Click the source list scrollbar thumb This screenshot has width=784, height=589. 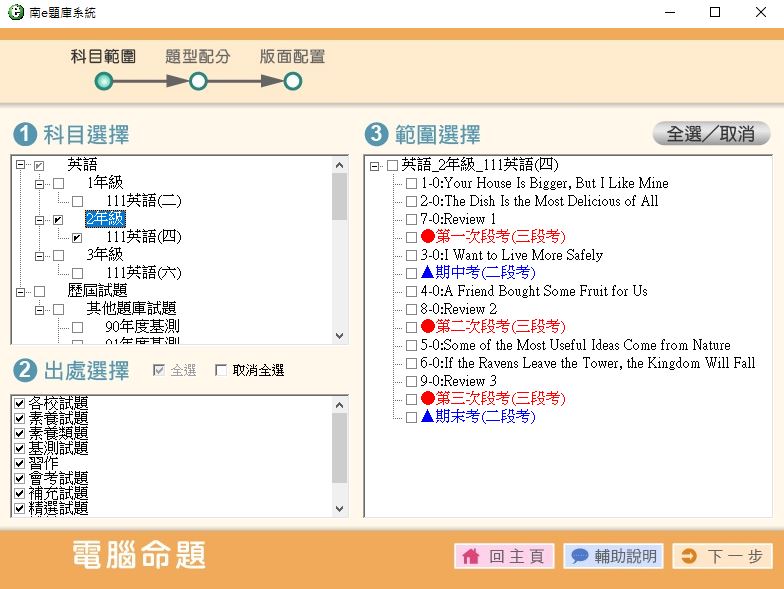click(x=340, y=448)
